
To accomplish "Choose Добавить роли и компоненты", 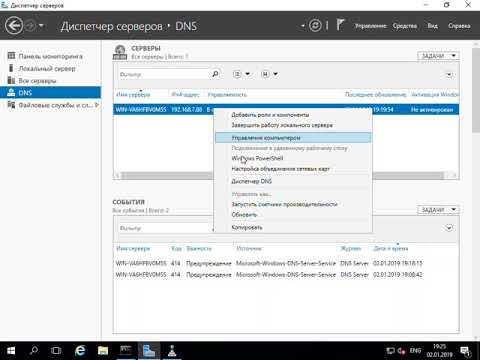I will click(x=293, y=115).
